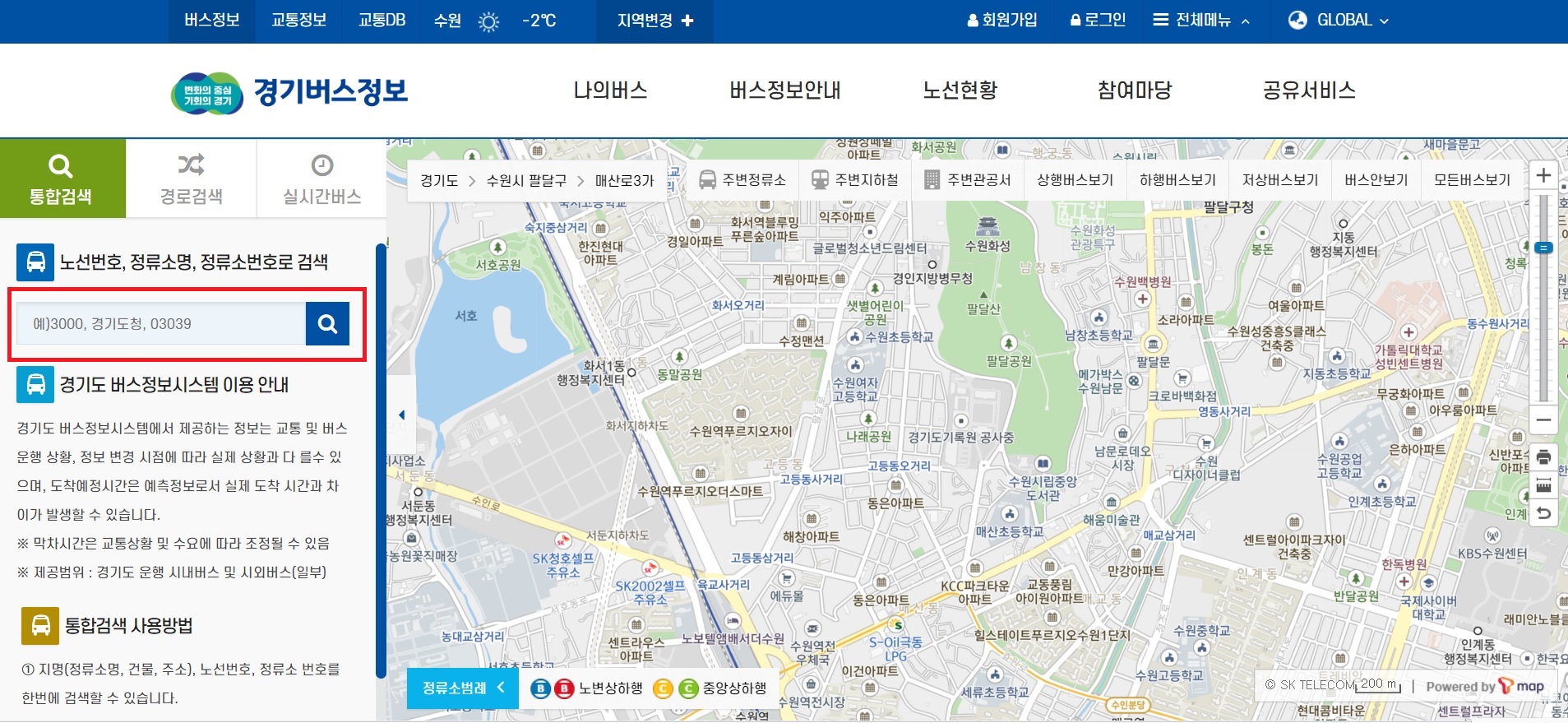Open the 버스정보 top menu
Image resolution: width=1568 pixels, height=723 pixels.
pos(212,21)
